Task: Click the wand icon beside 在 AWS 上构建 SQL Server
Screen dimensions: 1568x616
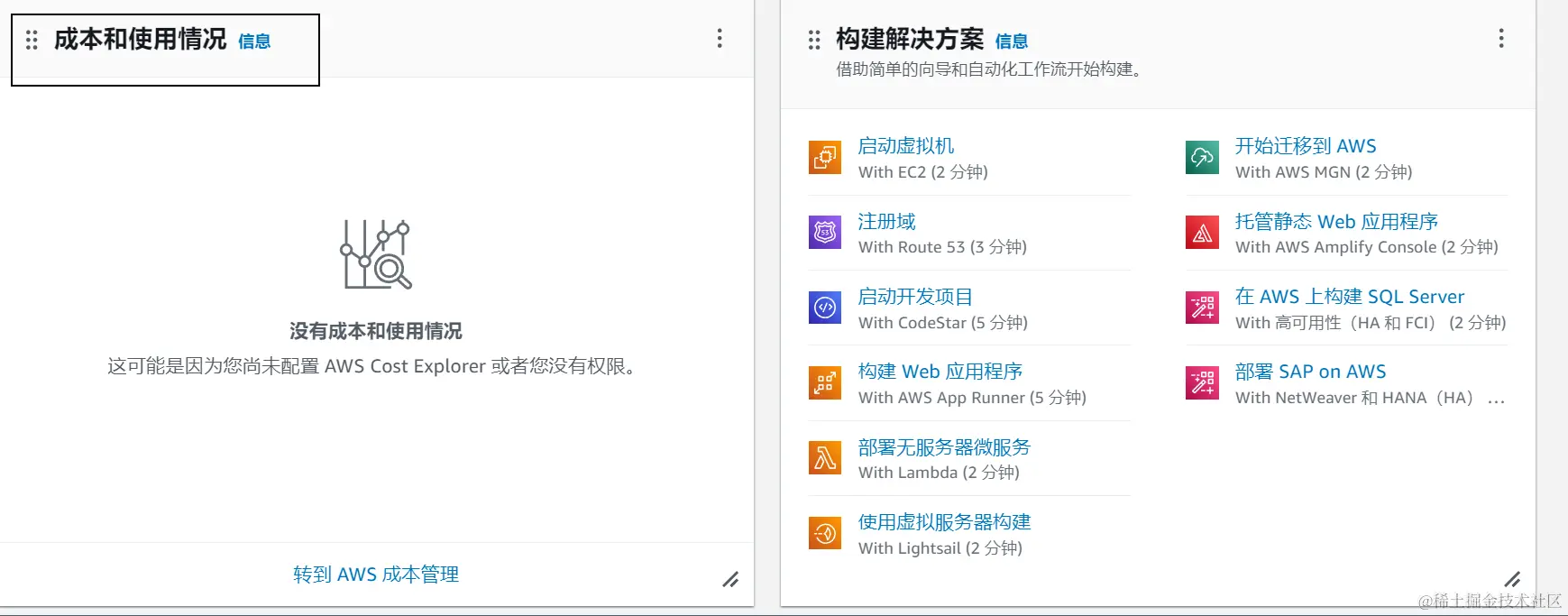Action: (x=1202, y=308)
